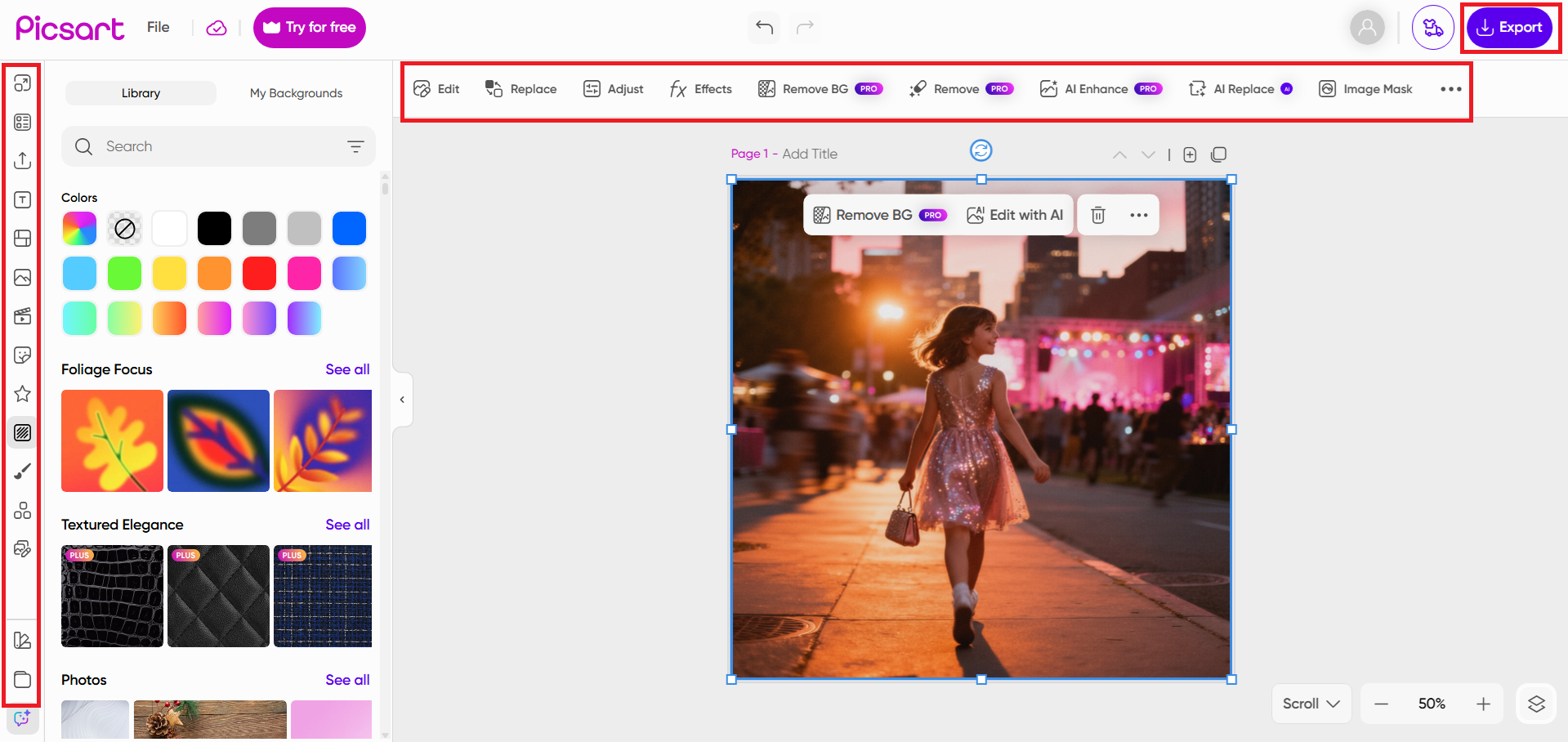
Task: Select the Draw brush tool
Action: tap(23, 472)
